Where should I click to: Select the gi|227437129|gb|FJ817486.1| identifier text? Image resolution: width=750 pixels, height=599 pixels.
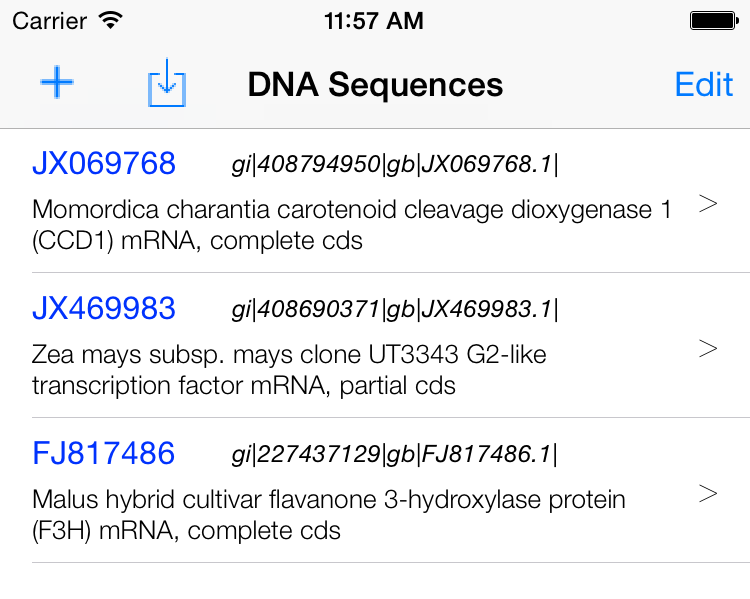tap(395, 455)
